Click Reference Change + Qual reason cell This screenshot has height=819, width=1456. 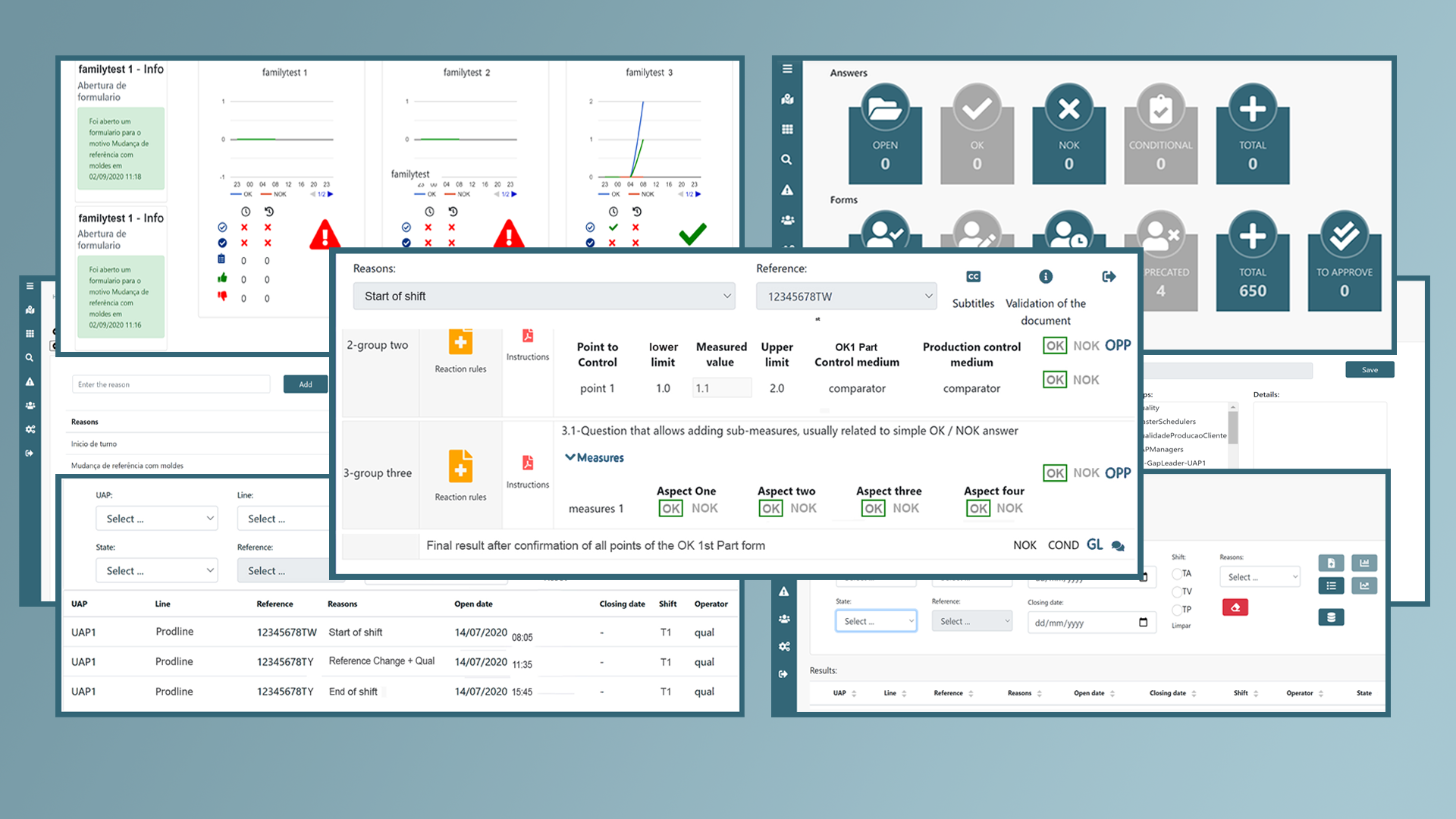pyautogui.click(x=381, y=661)
